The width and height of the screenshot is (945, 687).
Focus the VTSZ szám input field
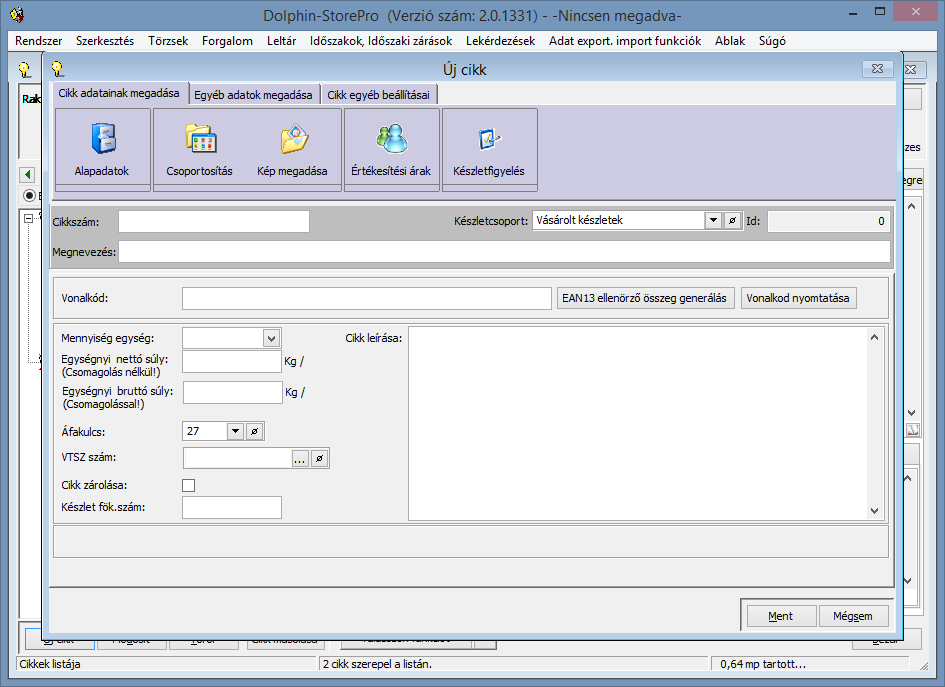238,459
